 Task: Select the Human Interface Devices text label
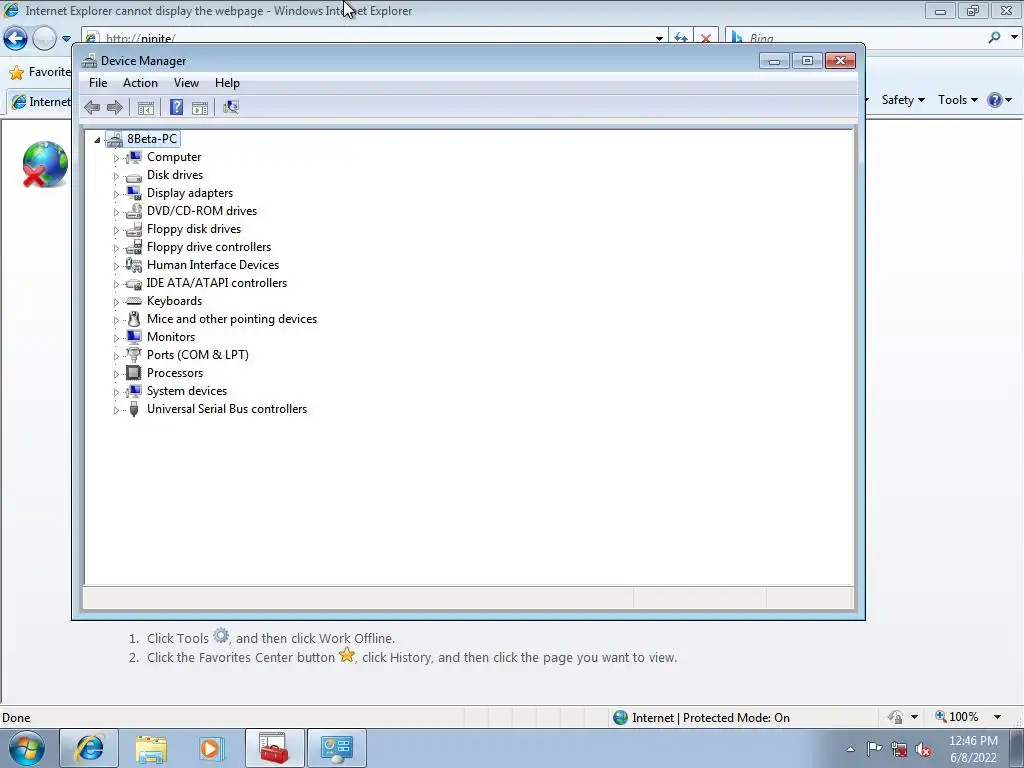pos(213,265)
